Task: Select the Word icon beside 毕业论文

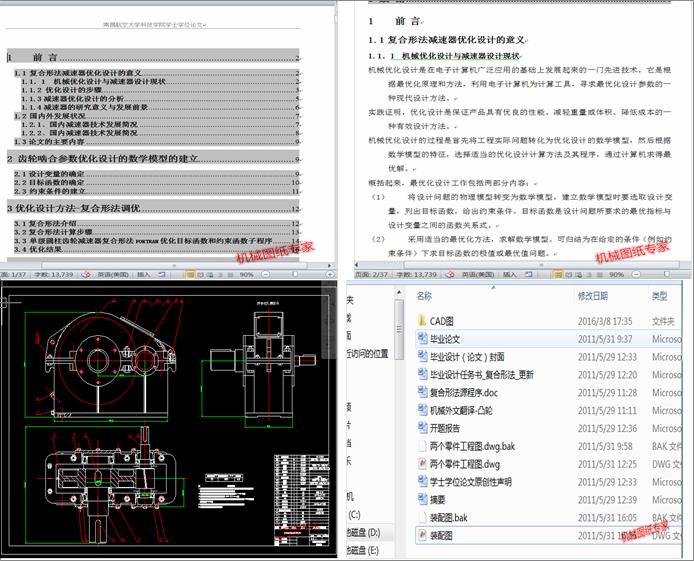Action: tap(423, 339)
